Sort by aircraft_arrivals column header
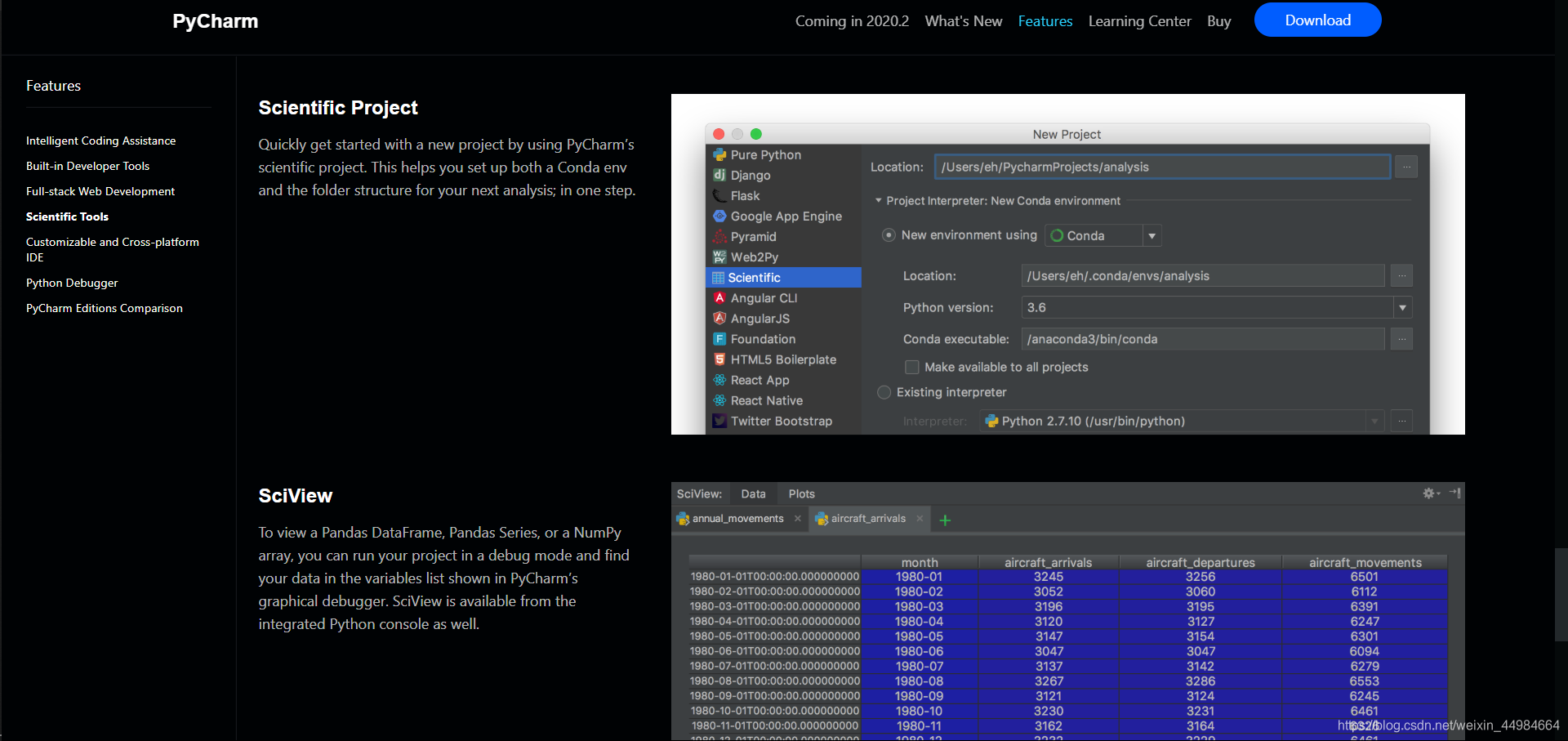 [1048, 562]
